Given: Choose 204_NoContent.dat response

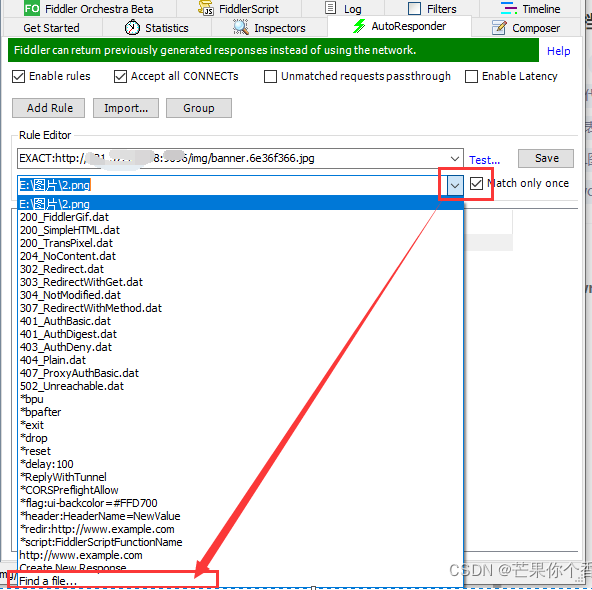Looking at the screenshot, I should 240,256.
